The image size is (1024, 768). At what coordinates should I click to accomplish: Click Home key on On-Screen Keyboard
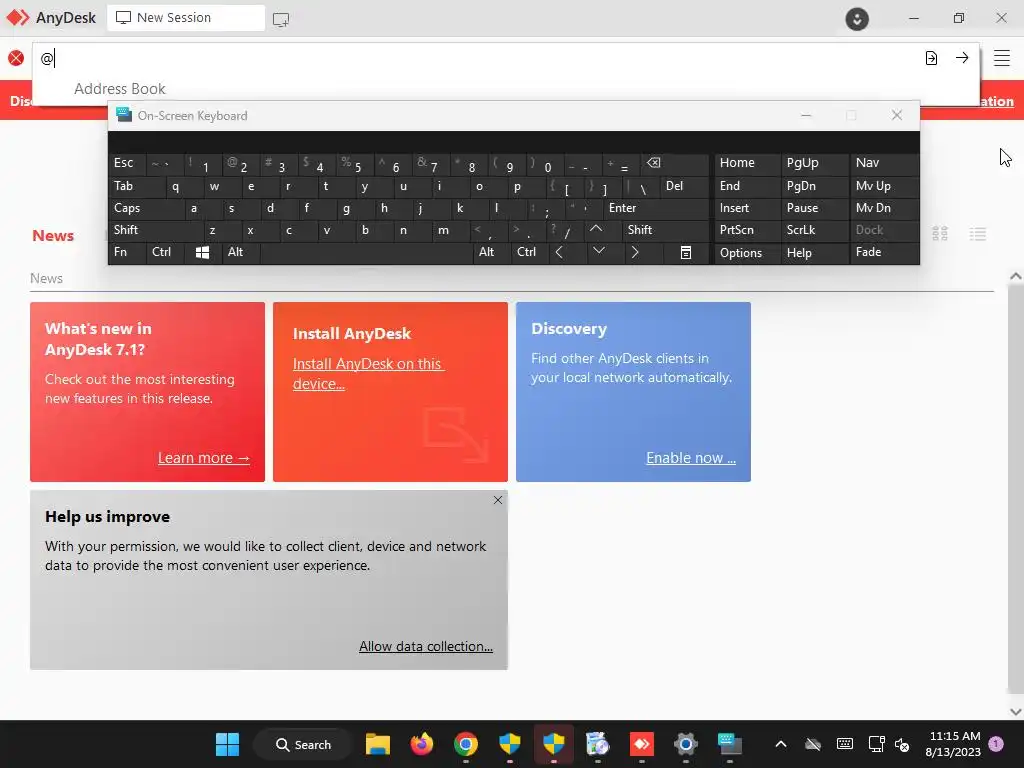tap(747, 163)
